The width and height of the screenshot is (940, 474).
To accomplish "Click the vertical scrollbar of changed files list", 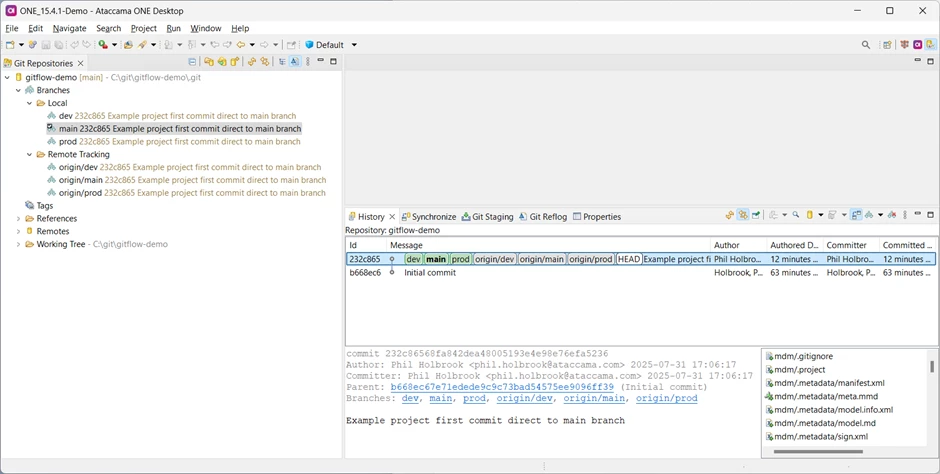I will pos(932,367).
